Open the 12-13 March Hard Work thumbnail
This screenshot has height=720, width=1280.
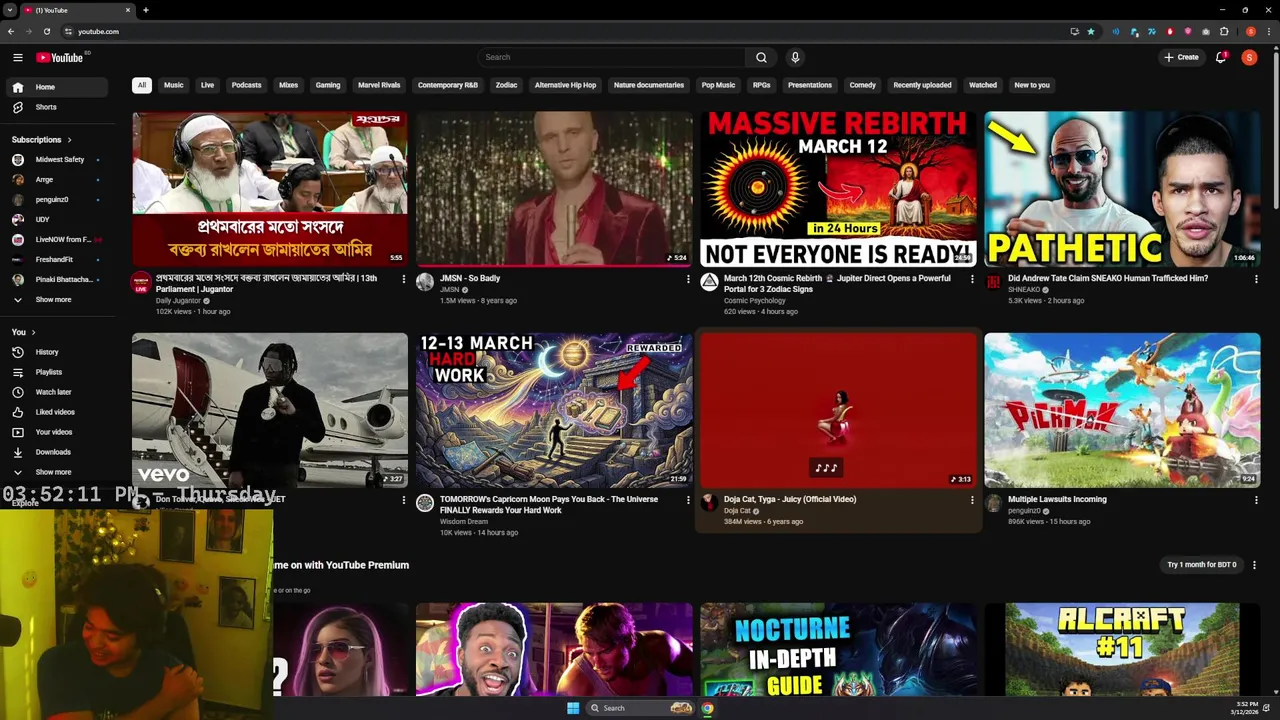[554, 410]
